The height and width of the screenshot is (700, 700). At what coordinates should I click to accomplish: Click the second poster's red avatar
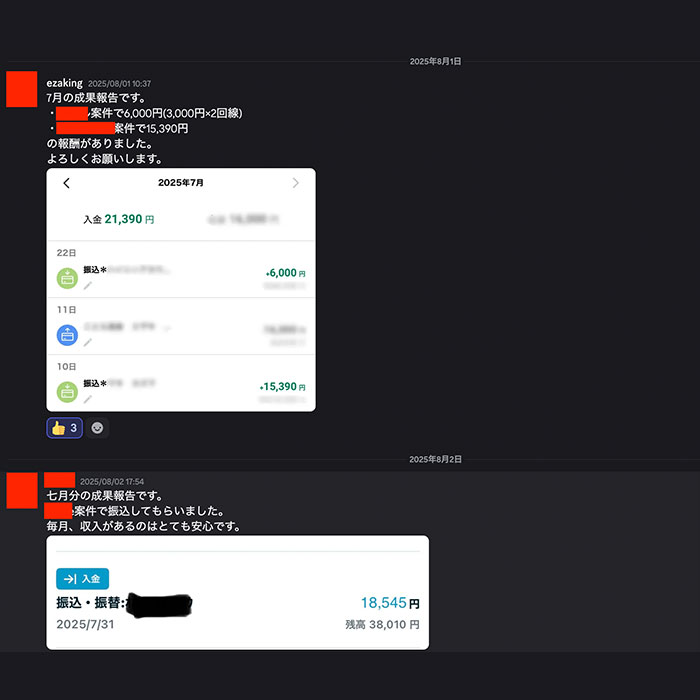coord(22,490)
